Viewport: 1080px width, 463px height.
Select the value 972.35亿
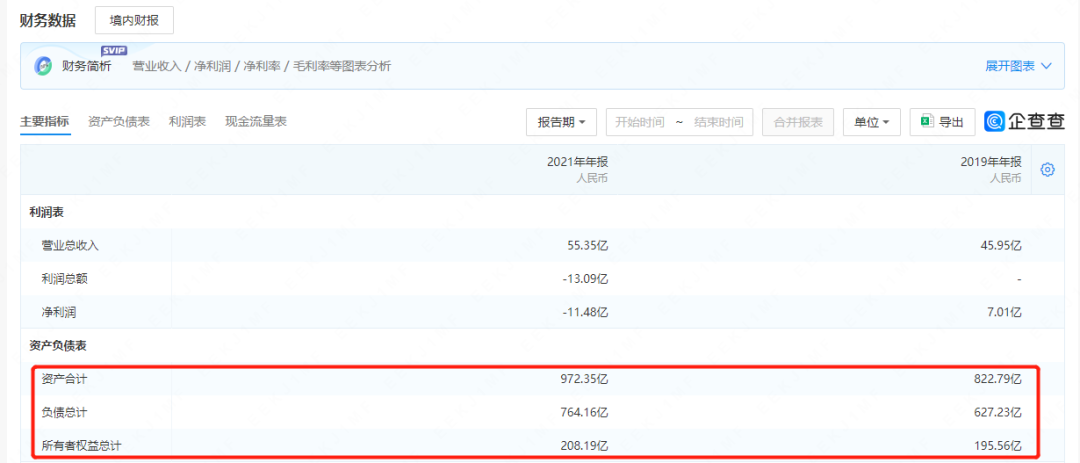(x=583, y=379)
